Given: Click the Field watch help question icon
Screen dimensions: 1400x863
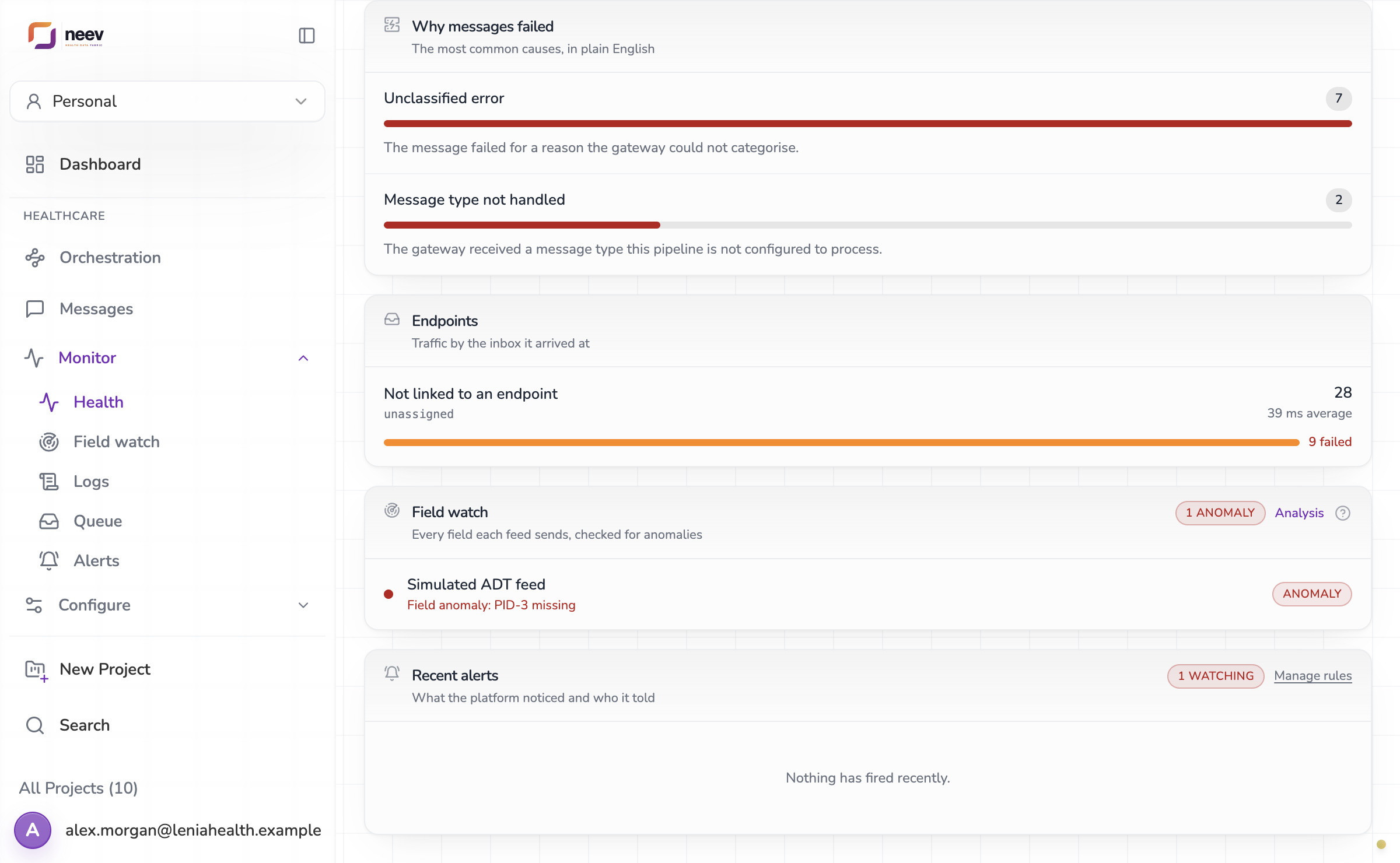Looking at the screenshot, I should tap(1343, 513).
